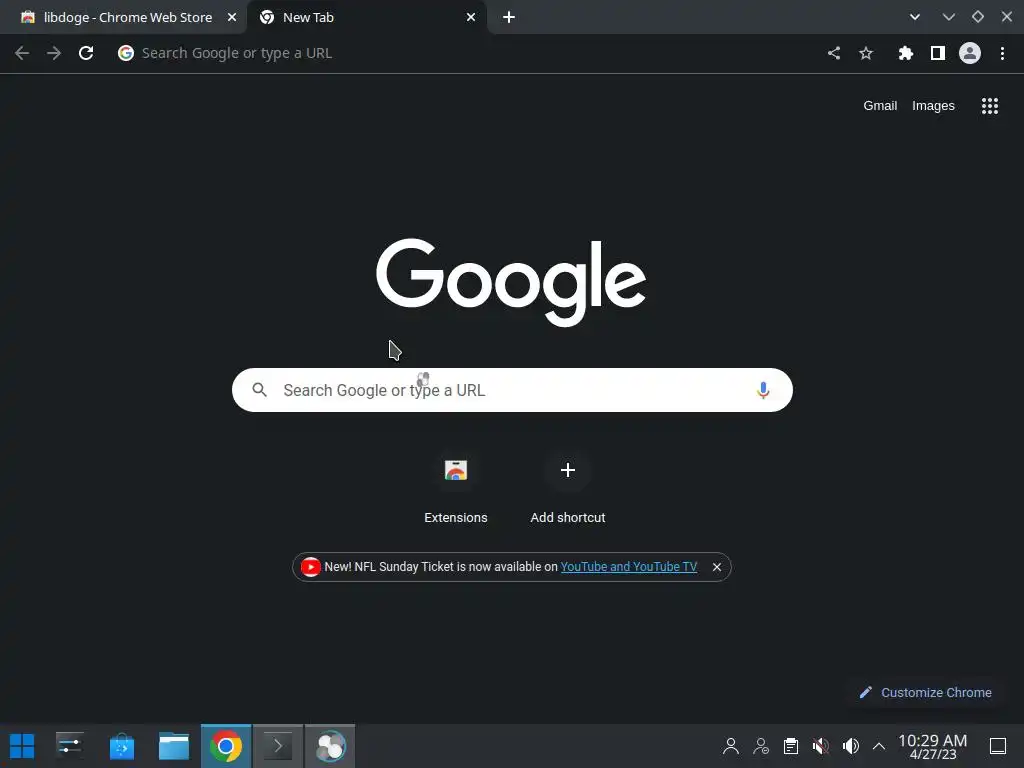
Task: Open Chrome's three-dot menu
Action: [1002, 53]
